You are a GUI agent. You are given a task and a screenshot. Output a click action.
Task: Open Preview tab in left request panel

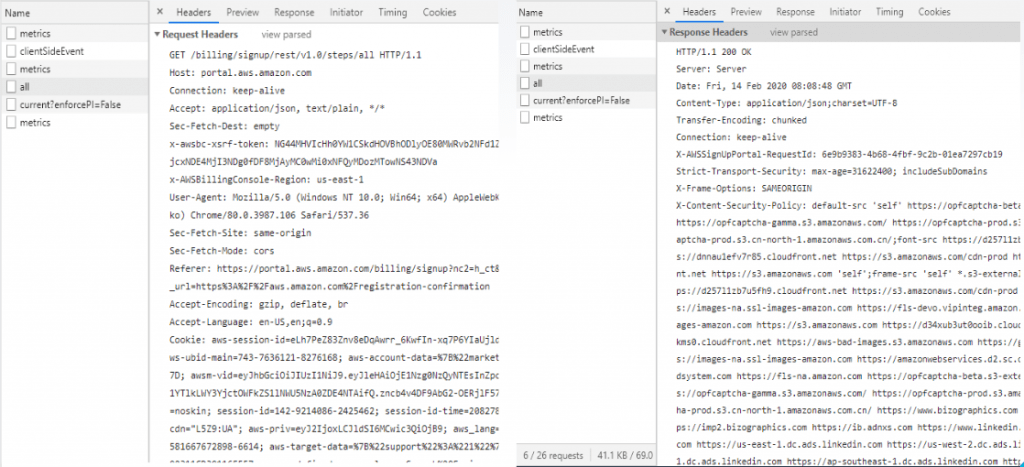(242, 12)
